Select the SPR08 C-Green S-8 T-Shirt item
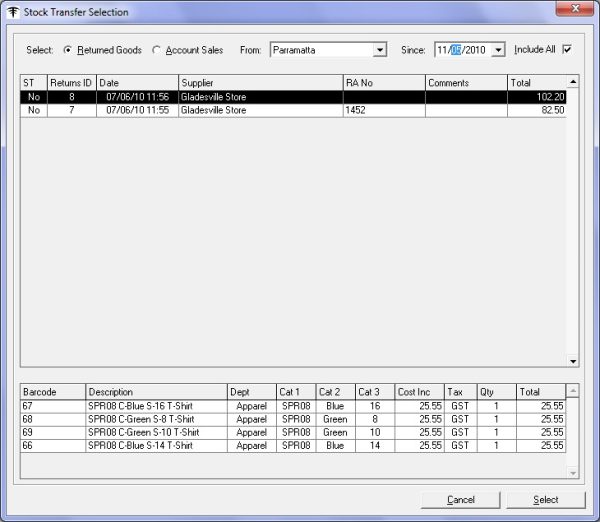 point(140,419)
